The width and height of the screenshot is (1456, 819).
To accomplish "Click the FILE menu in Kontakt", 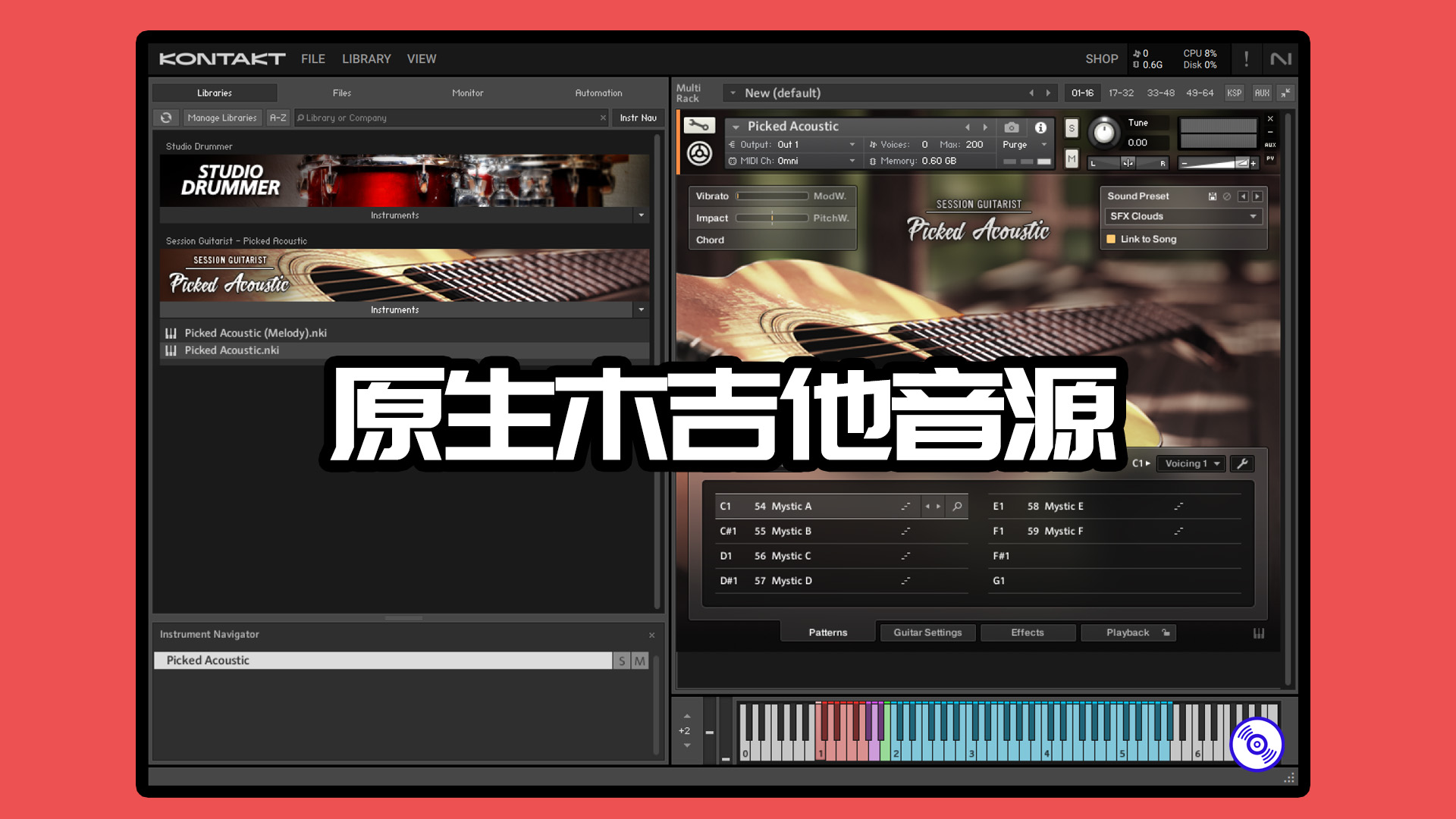I will (x=311, y=58).
